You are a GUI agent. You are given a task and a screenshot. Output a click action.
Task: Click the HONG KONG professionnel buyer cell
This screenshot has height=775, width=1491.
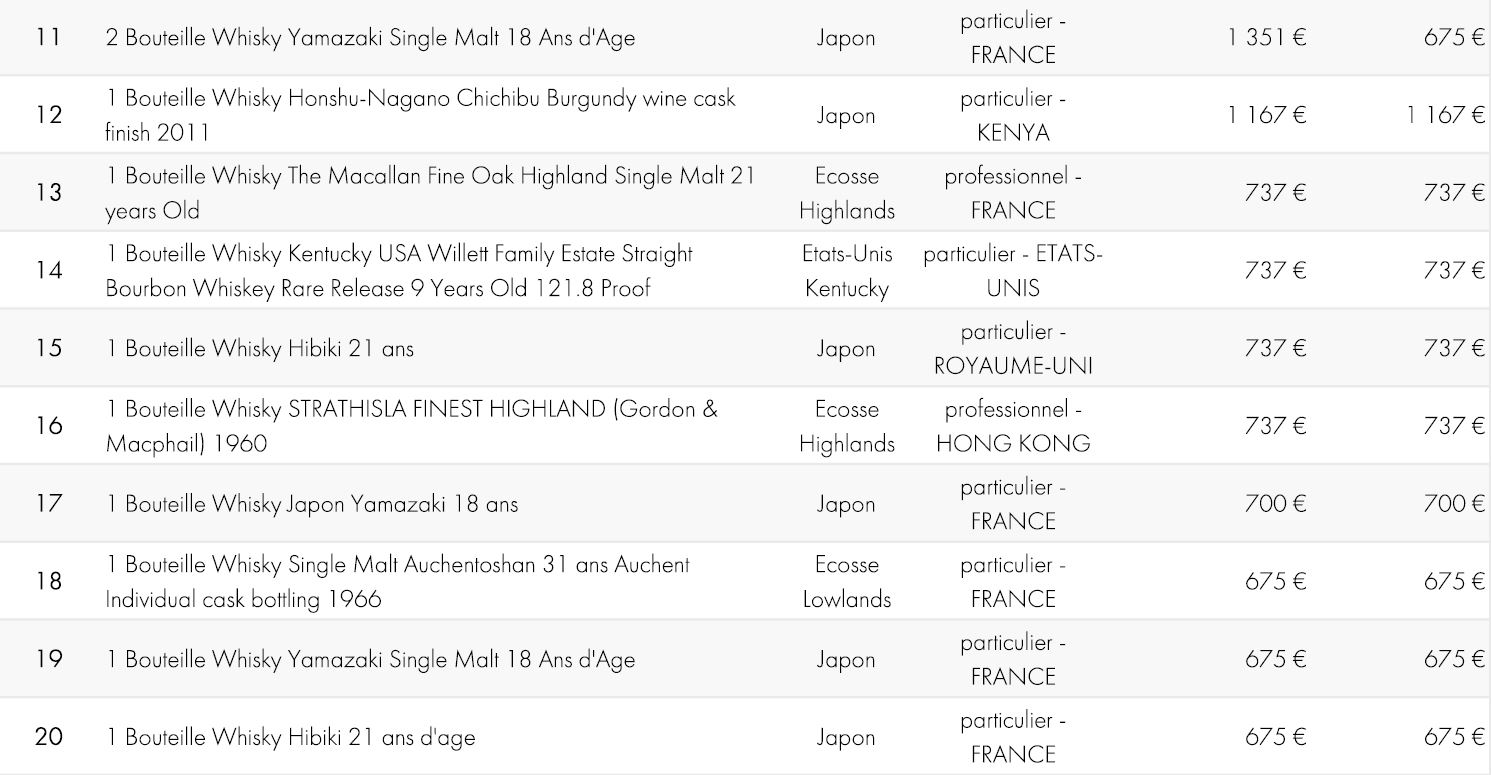[x=1013, y=426]
